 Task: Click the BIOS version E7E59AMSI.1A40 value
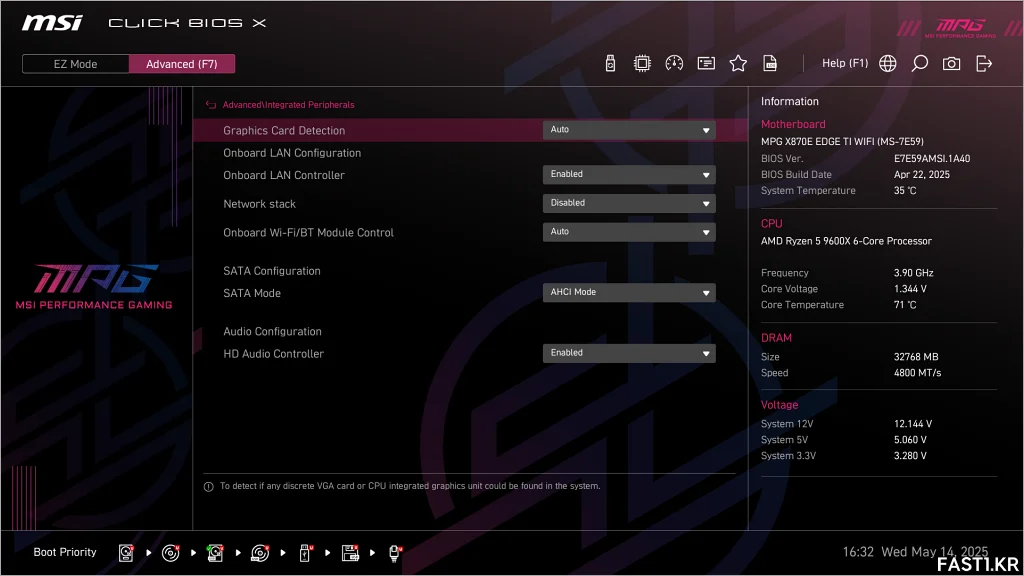932,159
